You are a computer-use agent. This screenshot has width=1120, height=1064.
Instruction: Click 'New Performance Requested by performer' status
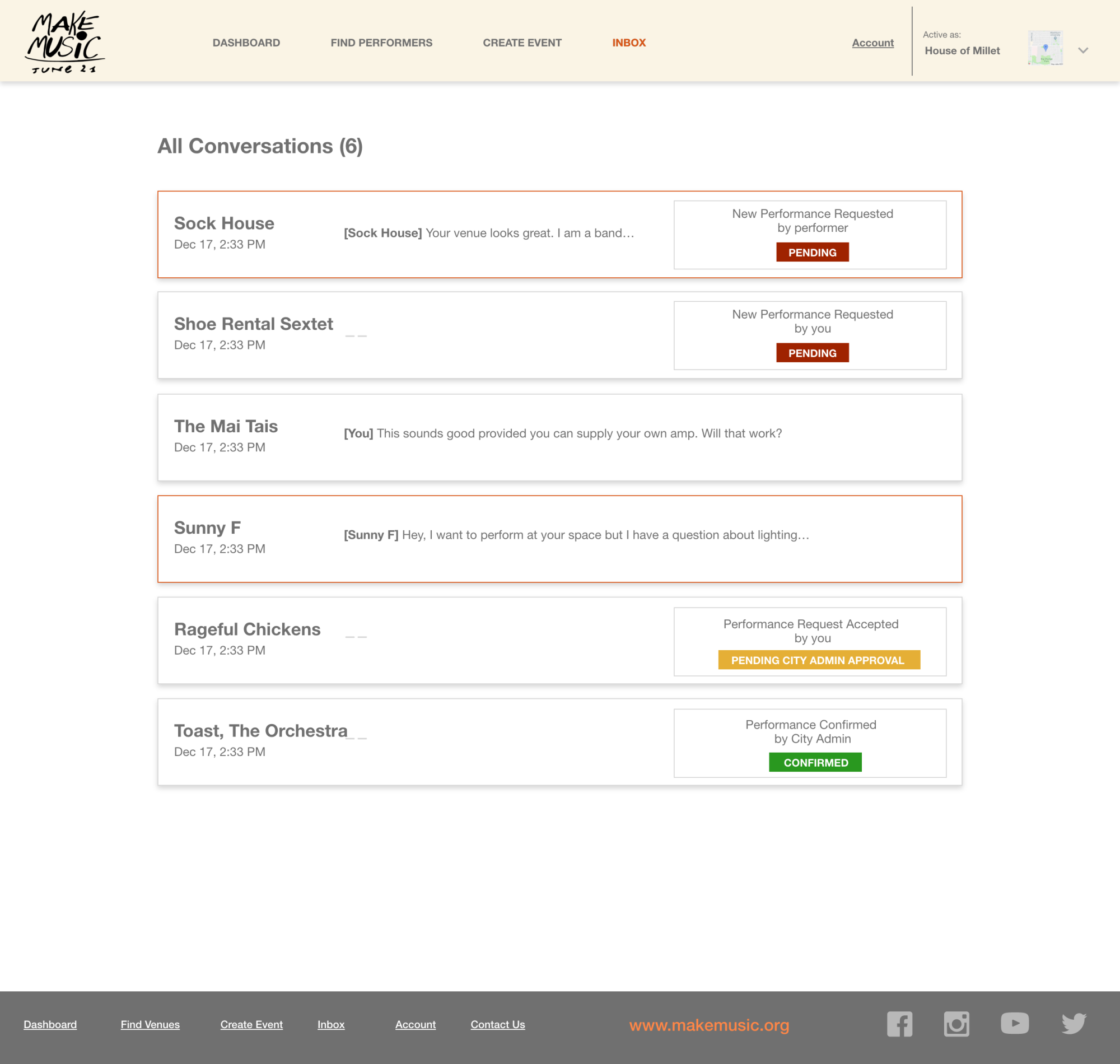pyautogui.click(x=812, y=221)
